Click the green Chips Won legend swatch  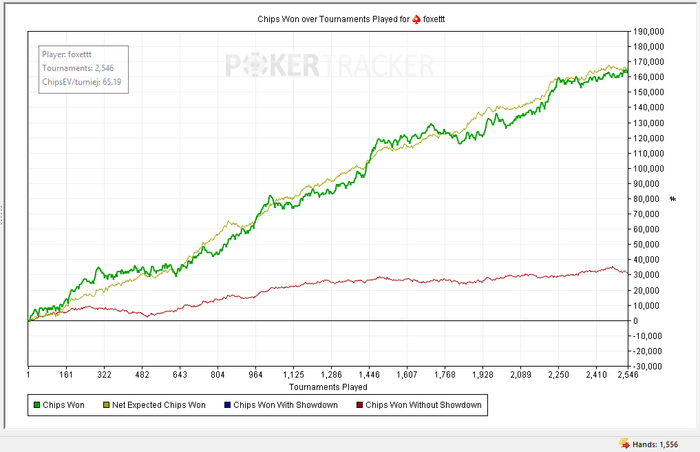coord(37,405)
